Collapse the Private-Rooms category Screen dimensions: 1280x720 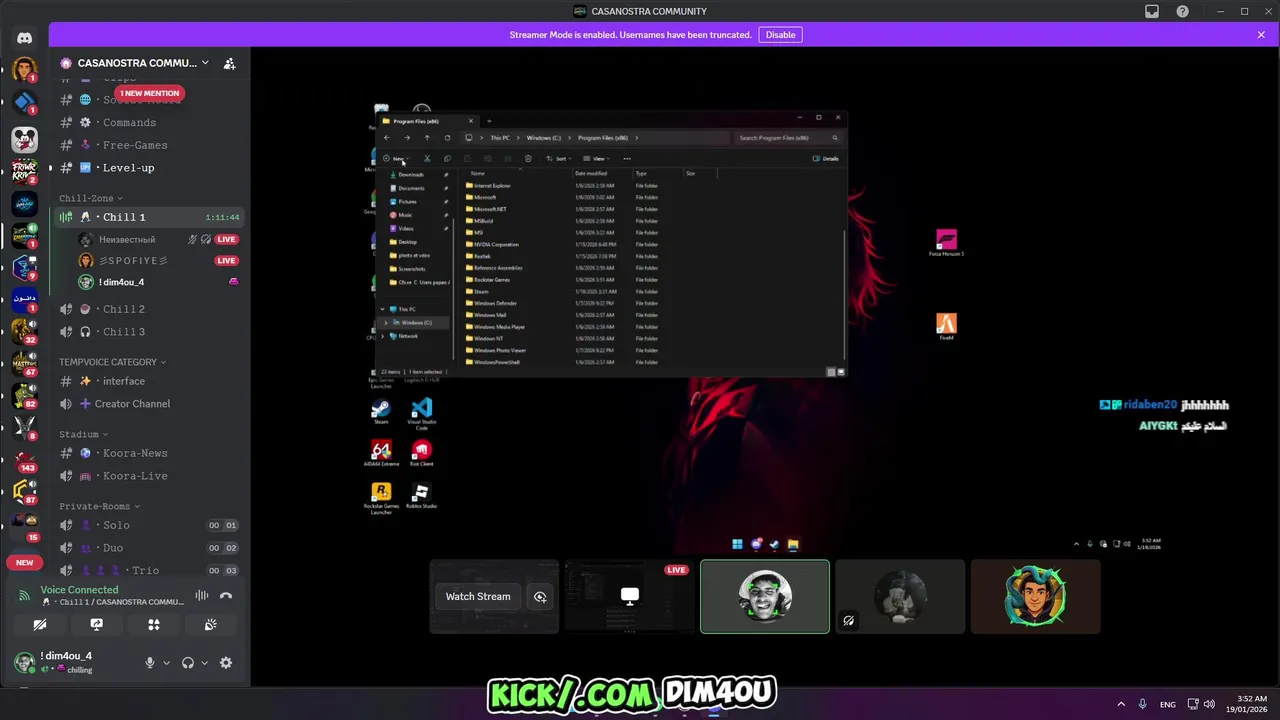point(99,506)
